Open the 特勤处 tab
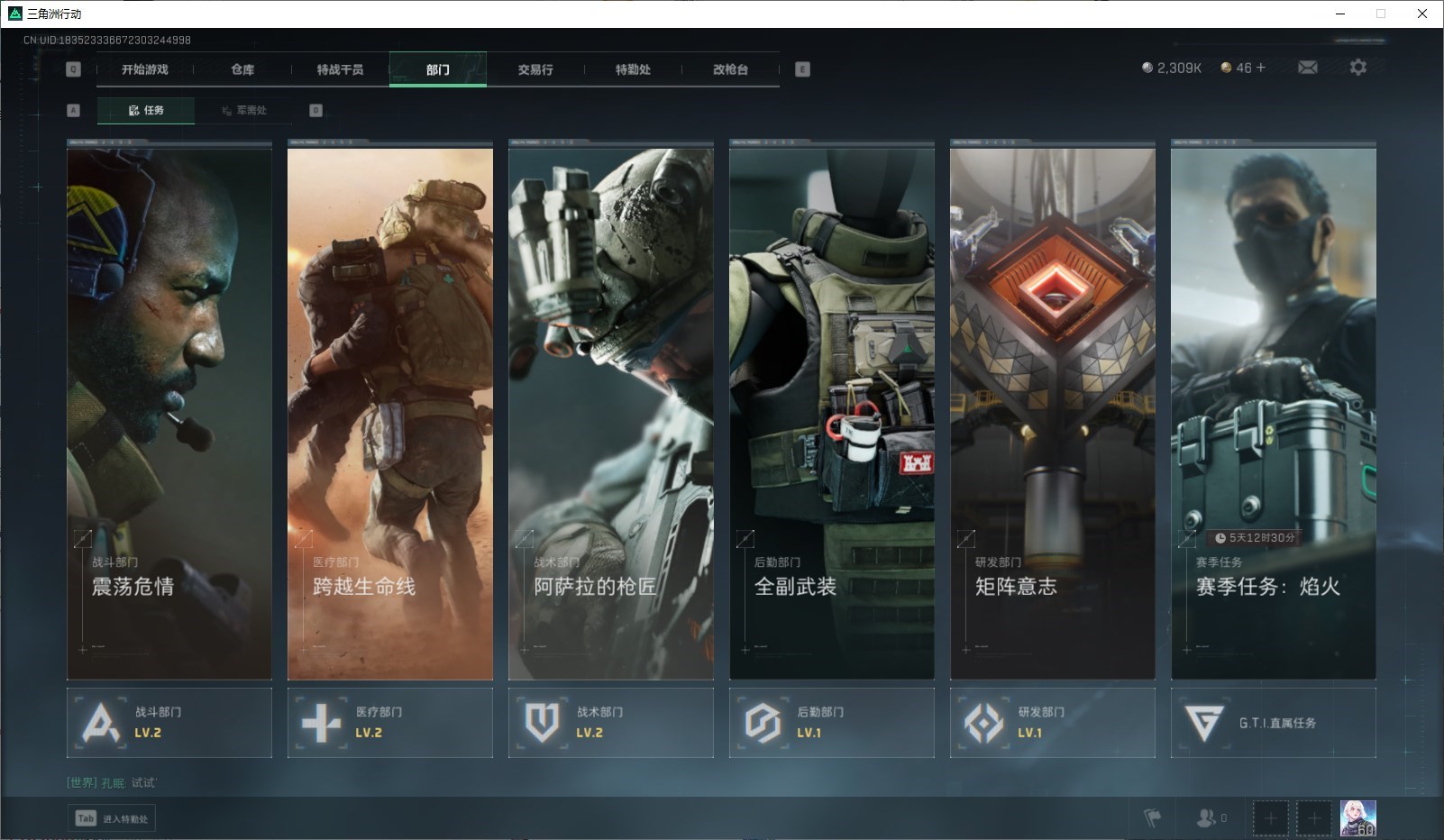The width and height of the screenshot is (1444, 840). click(633, 69)
